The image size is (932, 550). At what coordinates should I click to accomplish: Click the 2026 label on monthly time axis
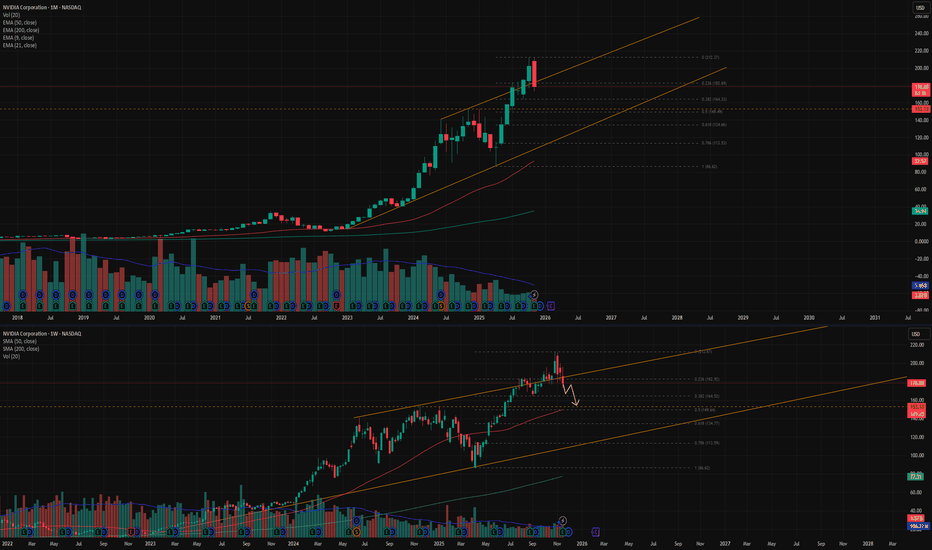pos(546,316)
